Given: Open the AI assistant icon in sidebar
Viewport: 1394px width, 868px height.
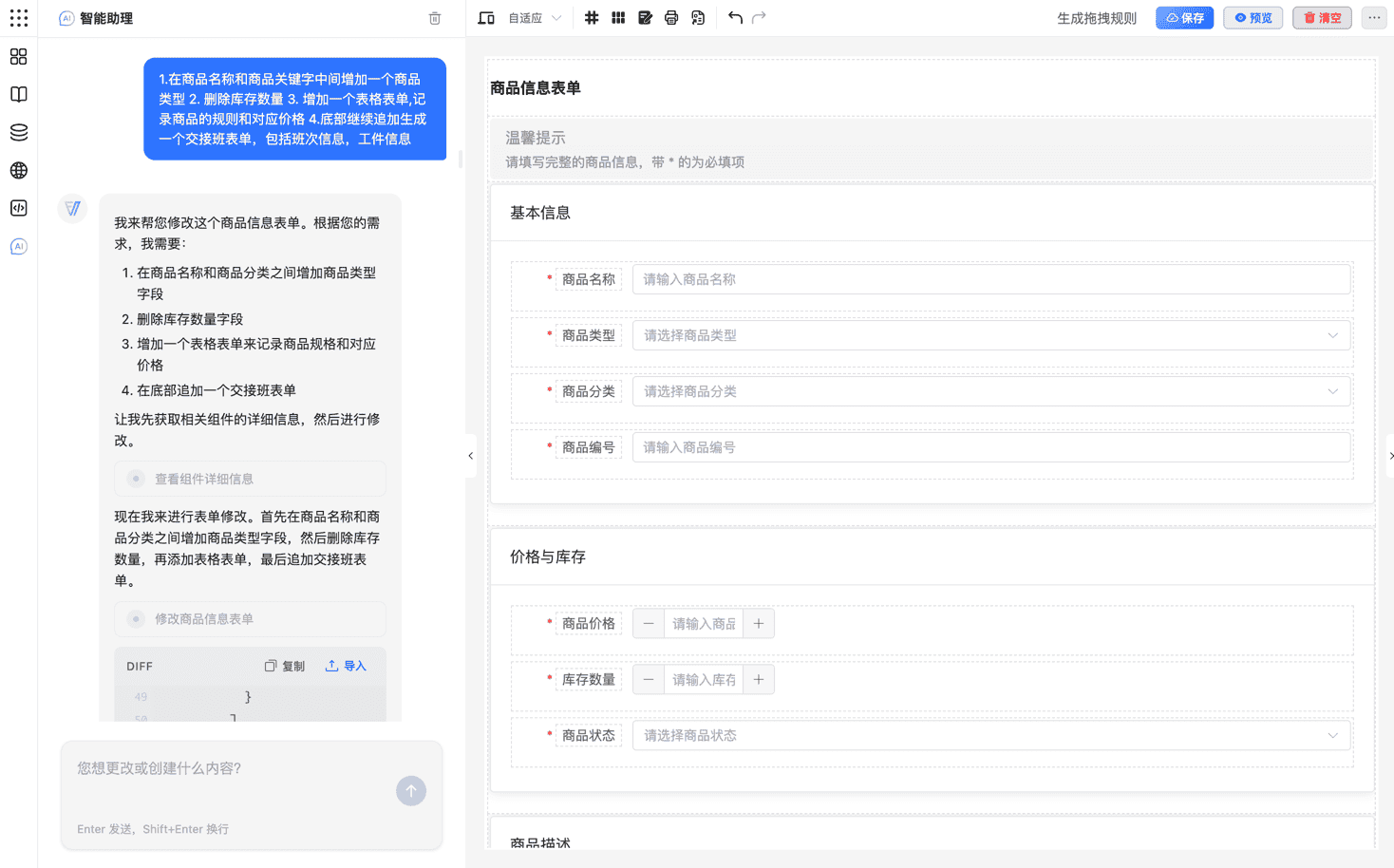Looking at the screenshot, I should tap(18, 246).
